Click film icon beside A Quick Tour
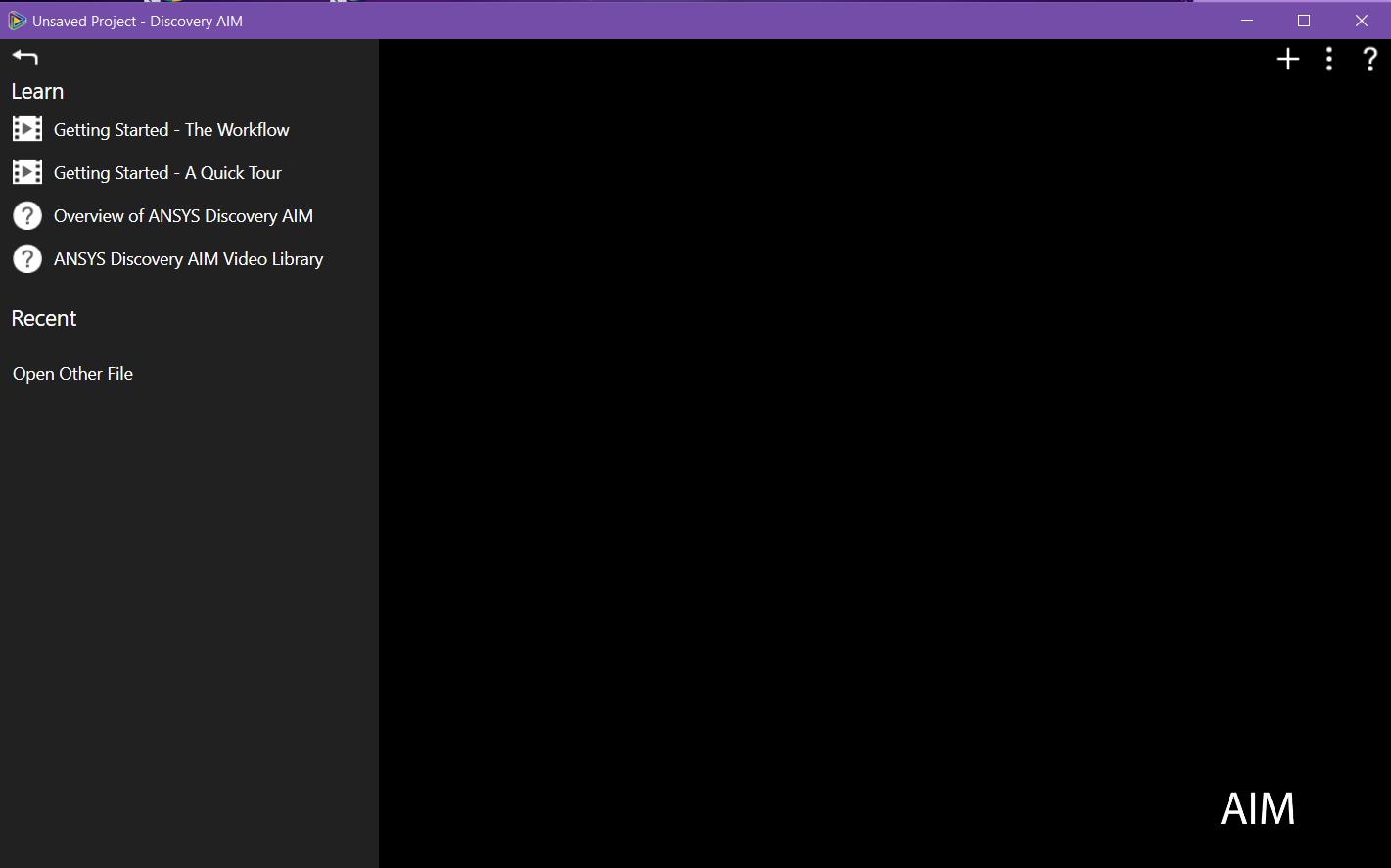1391x868 pixels. 27,172
